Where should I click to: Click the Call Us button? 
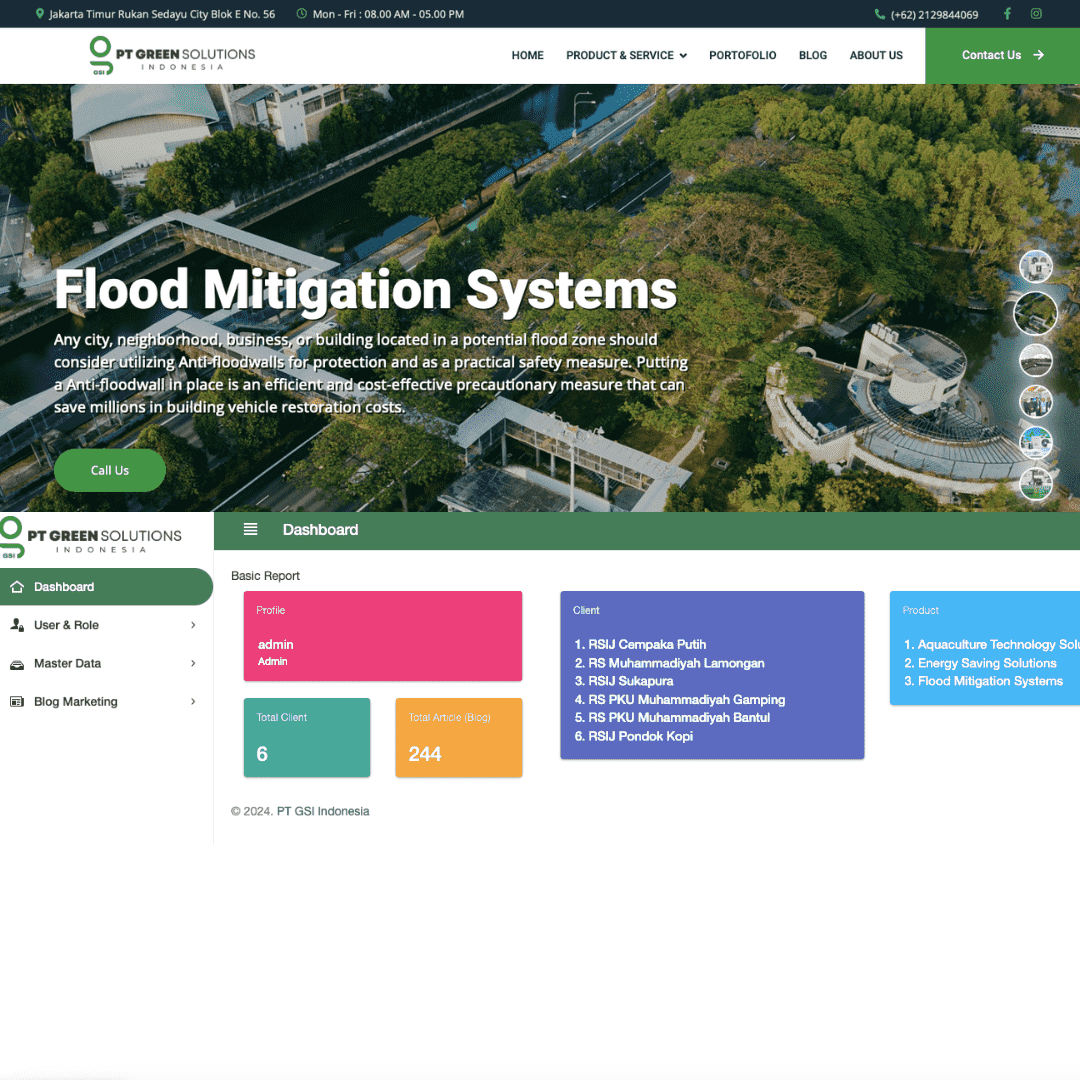pos(110,470)
